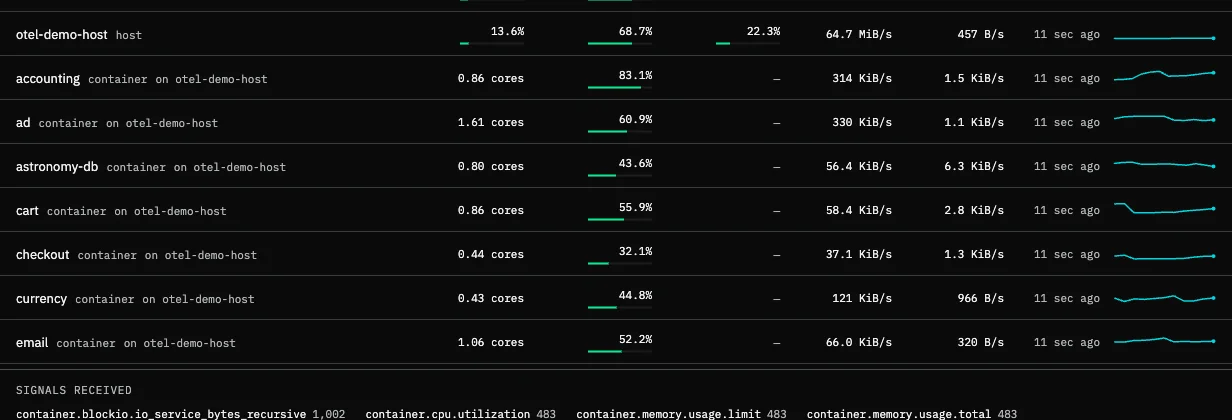Click the checkout row sparkline chart
Screen dimensions: 1232x420
[1164, 255]
